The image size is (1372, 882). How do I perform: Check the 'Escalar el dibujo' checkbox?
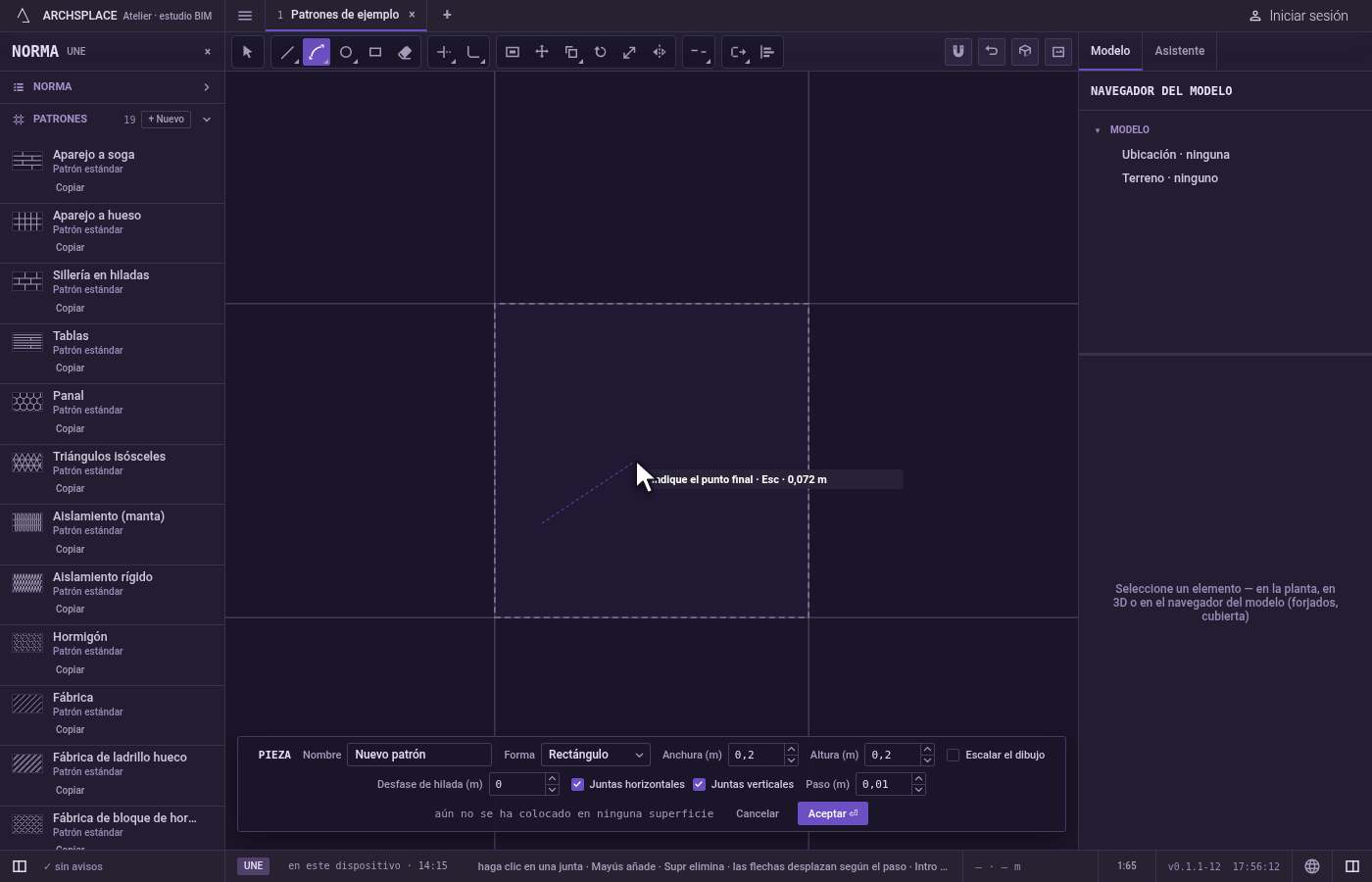[x=953, y=755]
